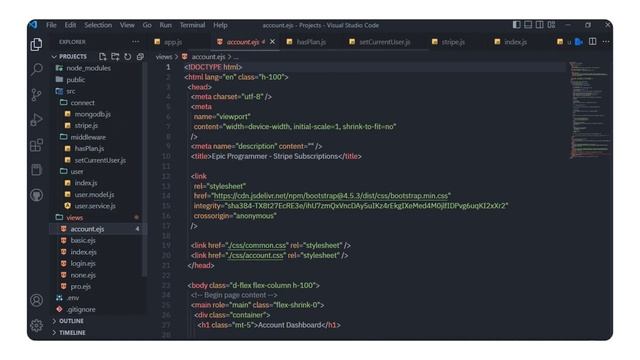
Task: Switch to the setCurrentUser.js tab
Action: [x=384, y=42]
